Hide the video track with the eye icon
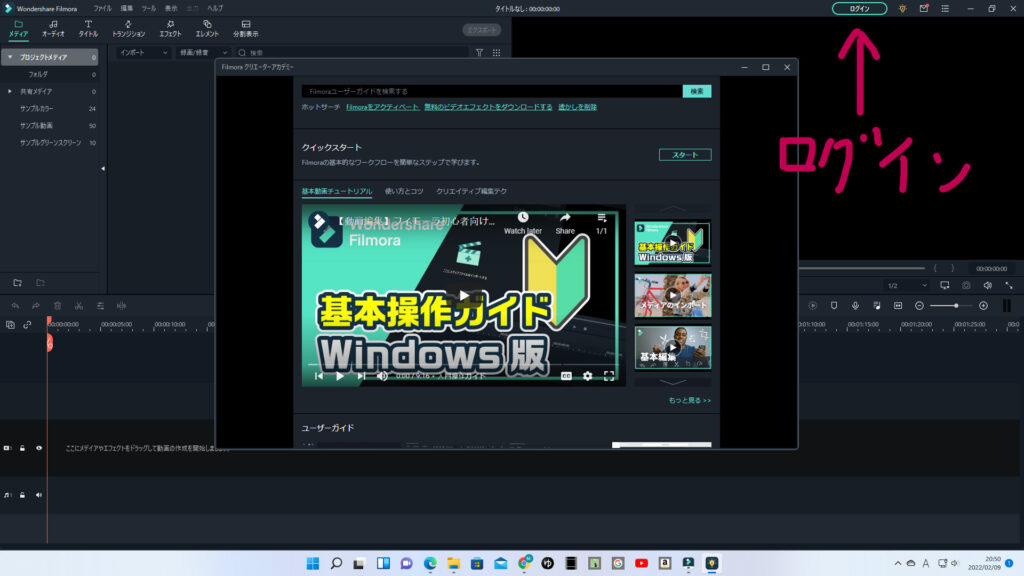This screenshot has width=1024, height=576. pyautogui.click(x=39, y=448)
